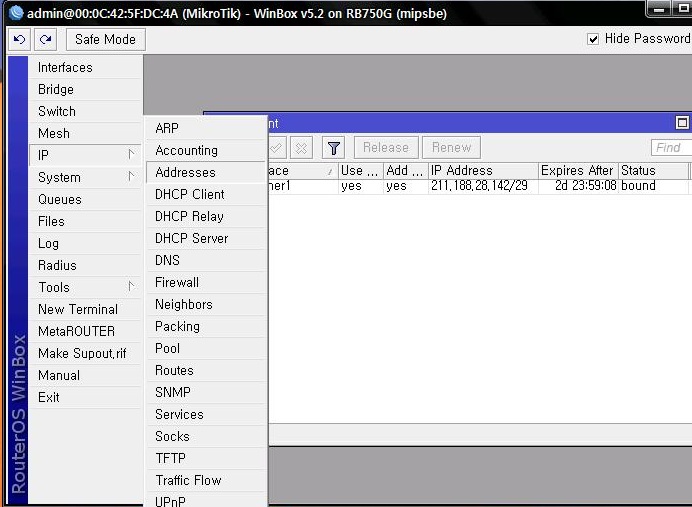Choose DHCP Client in IP submenu

[x=206, y=195]
